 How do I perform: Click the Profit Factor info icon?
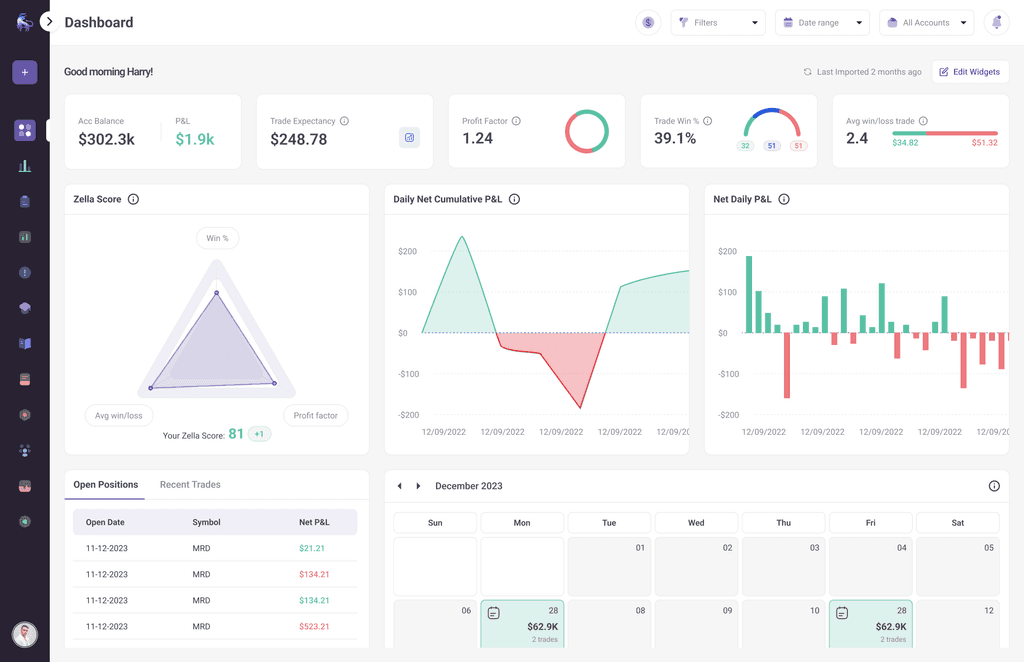point(516,121)
